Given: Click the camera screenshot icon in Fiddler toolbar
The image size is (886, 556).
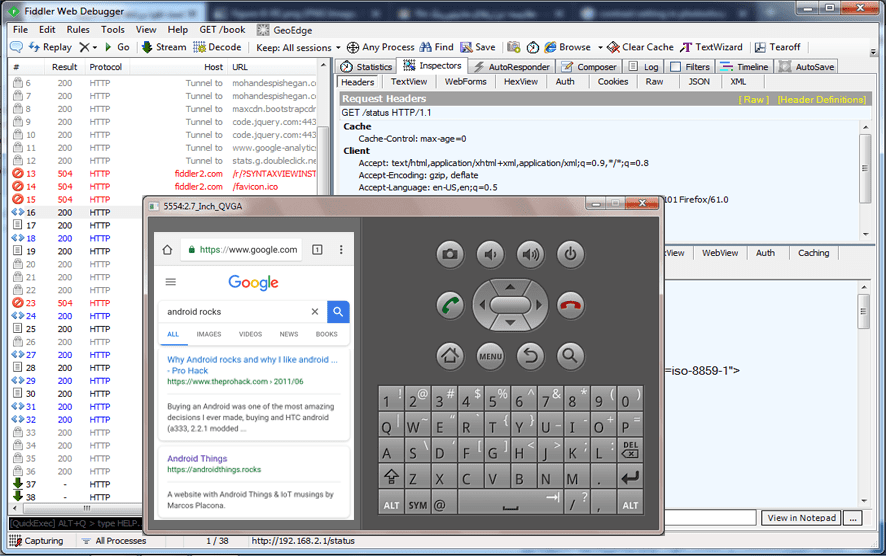Looking at the screenshot, I should (x=514, y=47).
